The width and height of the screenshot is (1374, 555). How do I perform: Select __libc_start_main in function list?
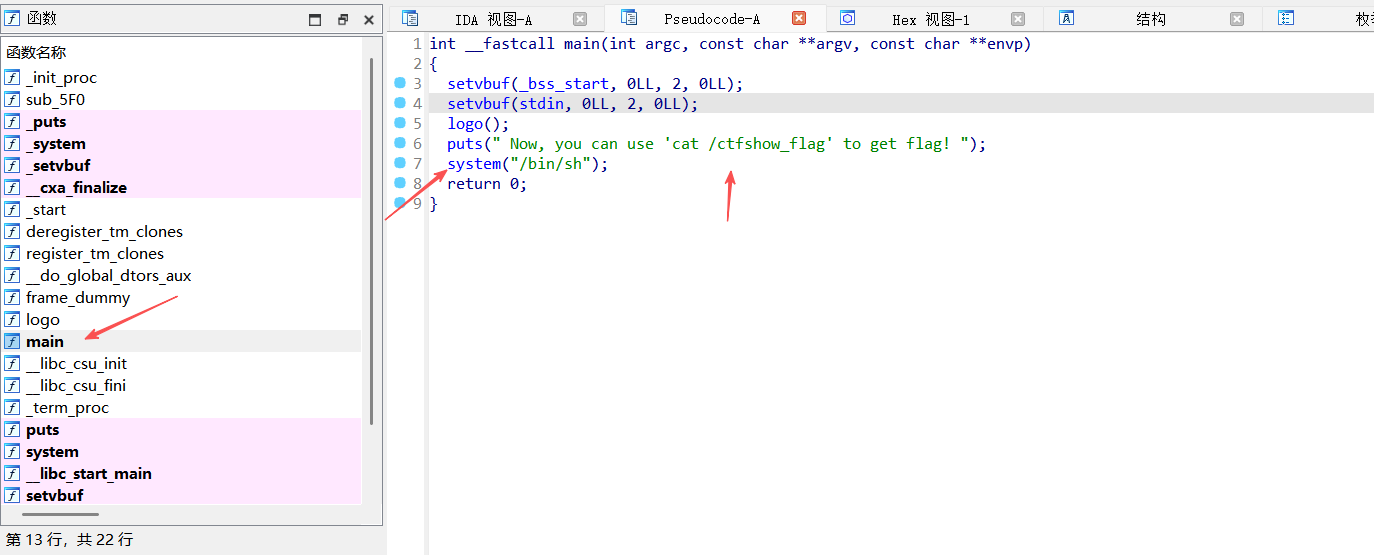tap(89, 474)
